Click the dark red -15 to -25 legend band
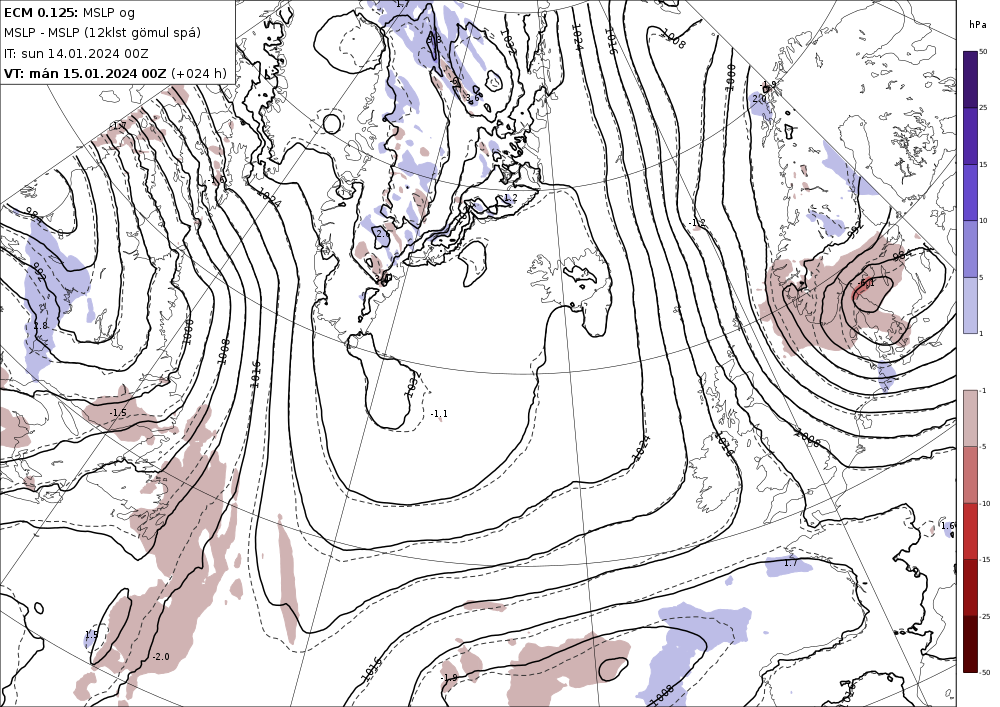Viewport: 1000px width, 707px height. (x=970, y=587)
